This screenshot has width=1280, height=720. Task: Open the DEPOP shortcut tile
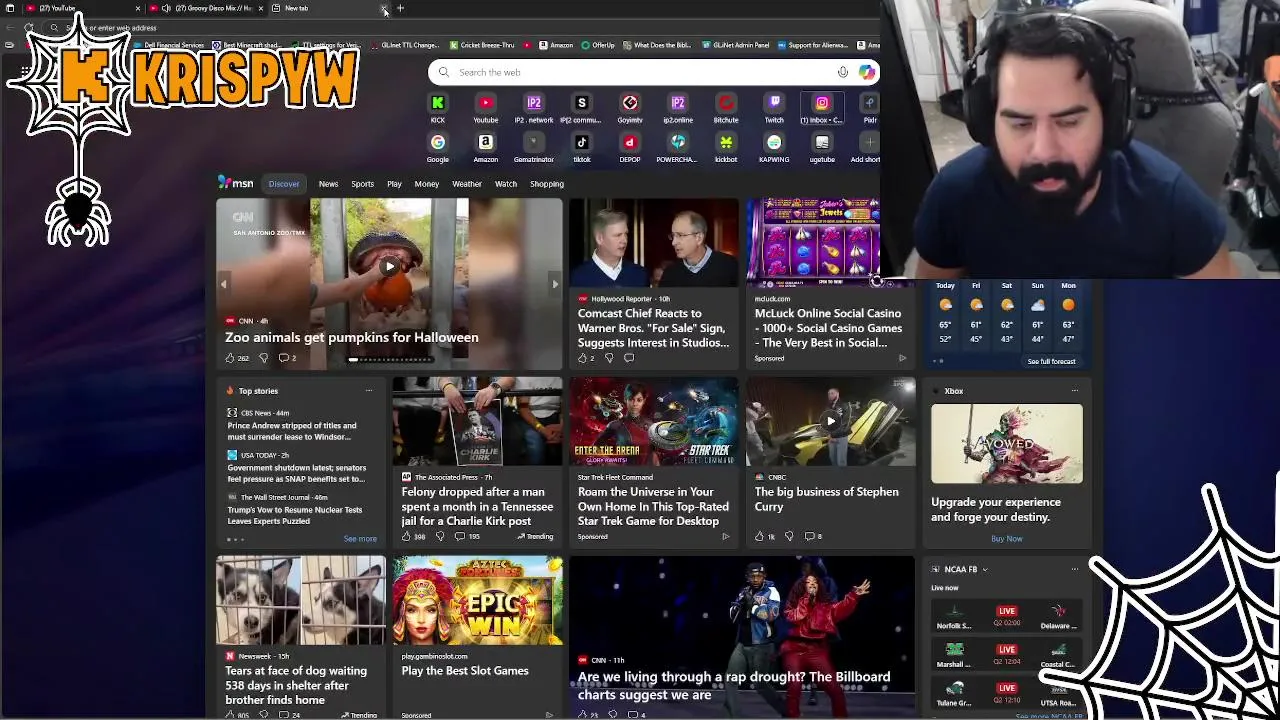coord(630,148)
